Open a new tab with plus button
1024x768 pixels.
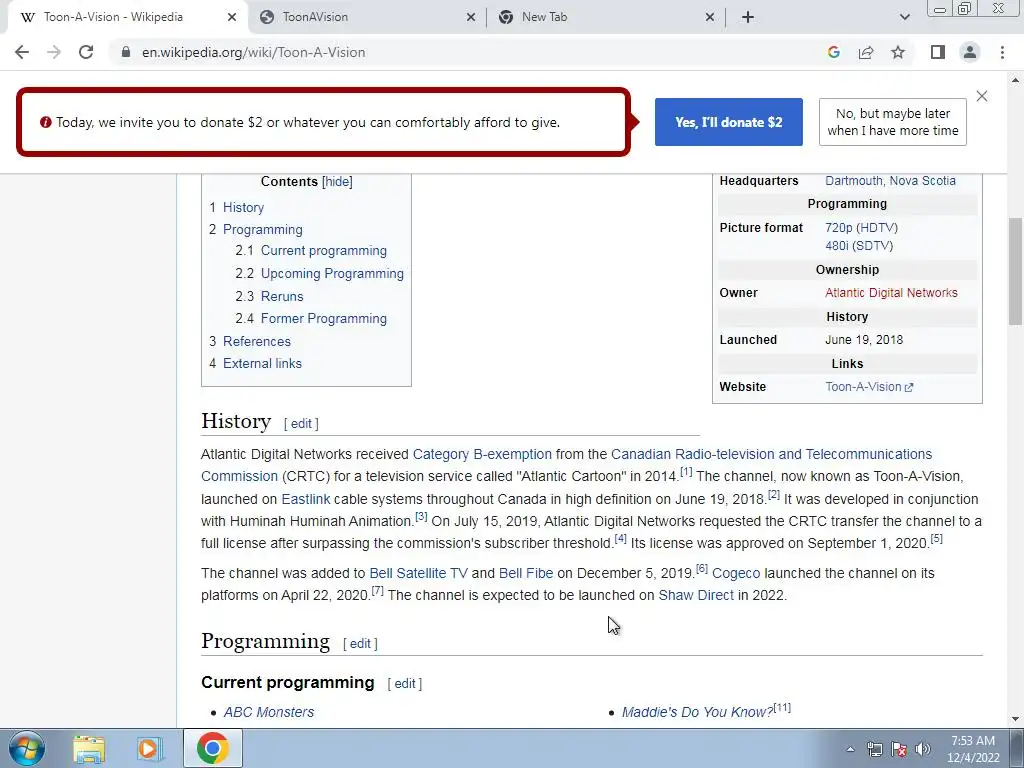[748, 17]
